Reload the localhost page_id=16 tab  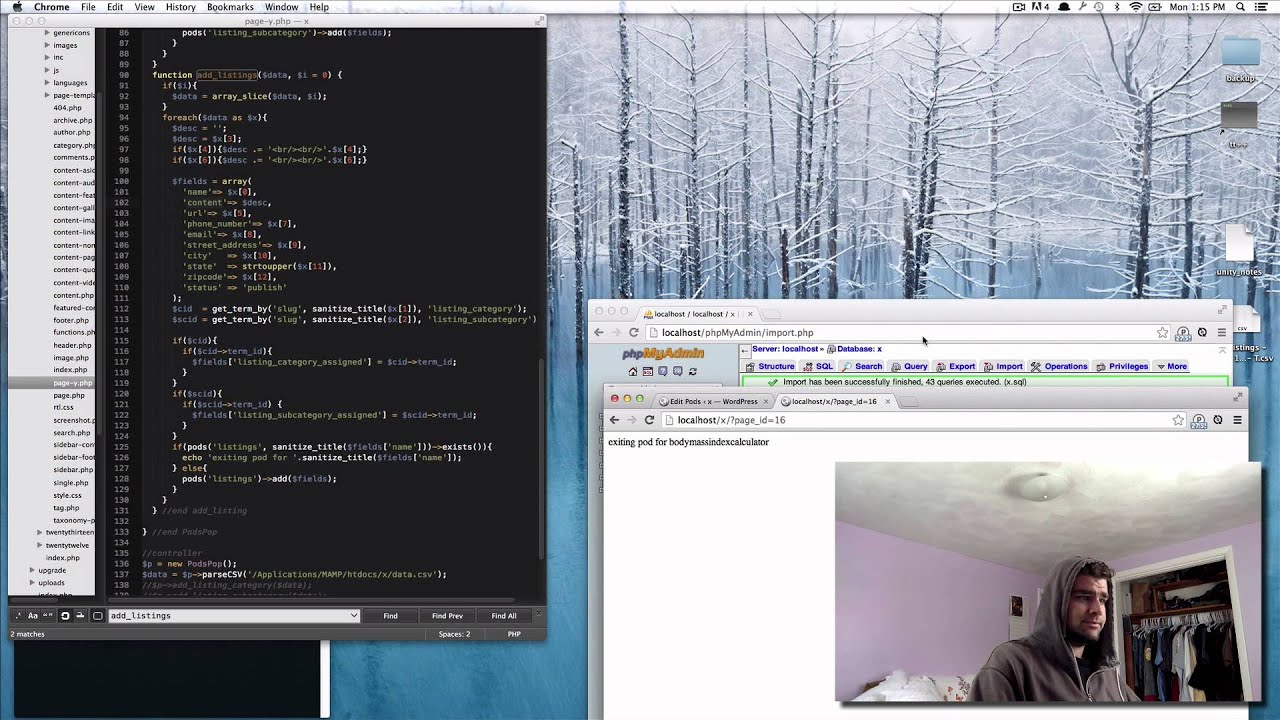tap(649, 420)
